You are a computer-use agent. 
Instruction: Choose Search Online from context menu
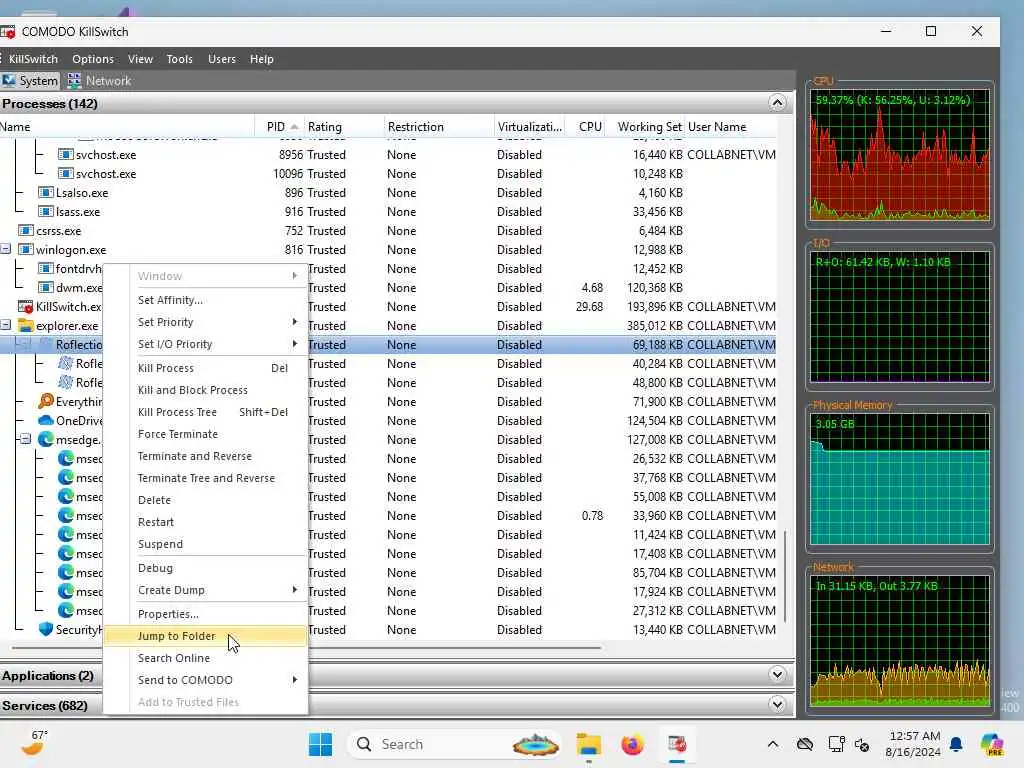(x=206, y=658)
